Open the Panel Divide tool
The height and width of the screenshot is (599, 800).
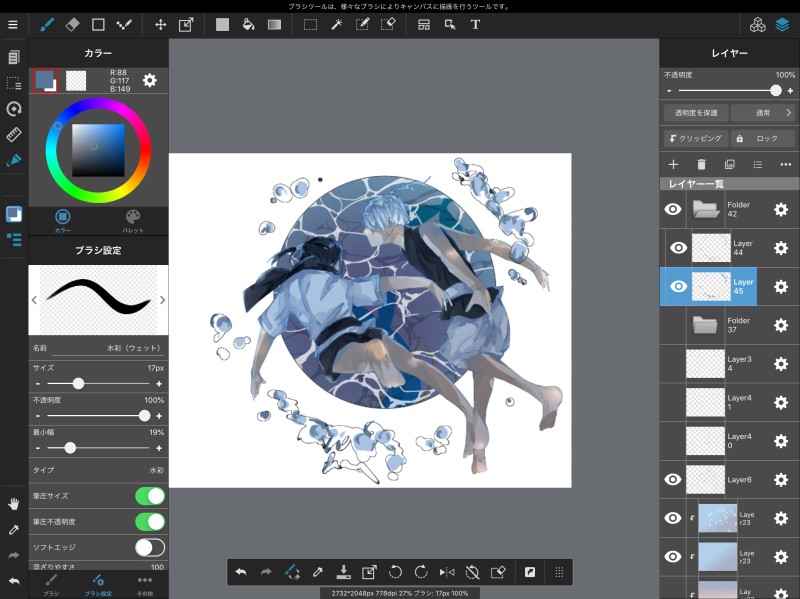click(x=423, y=24)
